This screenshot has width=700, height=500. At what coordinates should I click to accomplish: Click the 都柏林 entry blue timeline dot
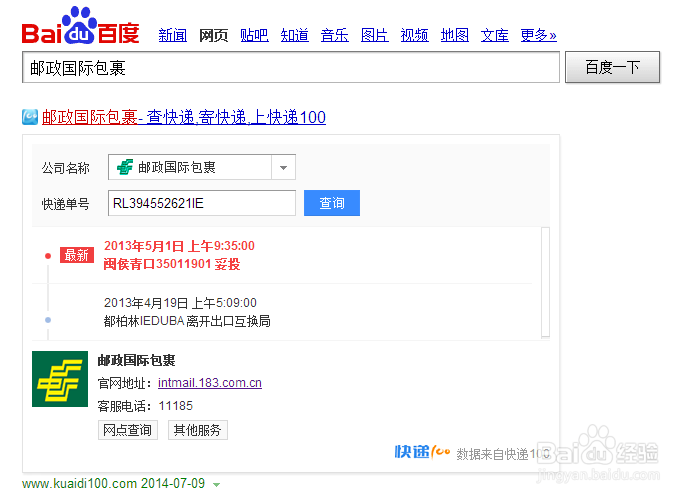(x=48, y=320)
